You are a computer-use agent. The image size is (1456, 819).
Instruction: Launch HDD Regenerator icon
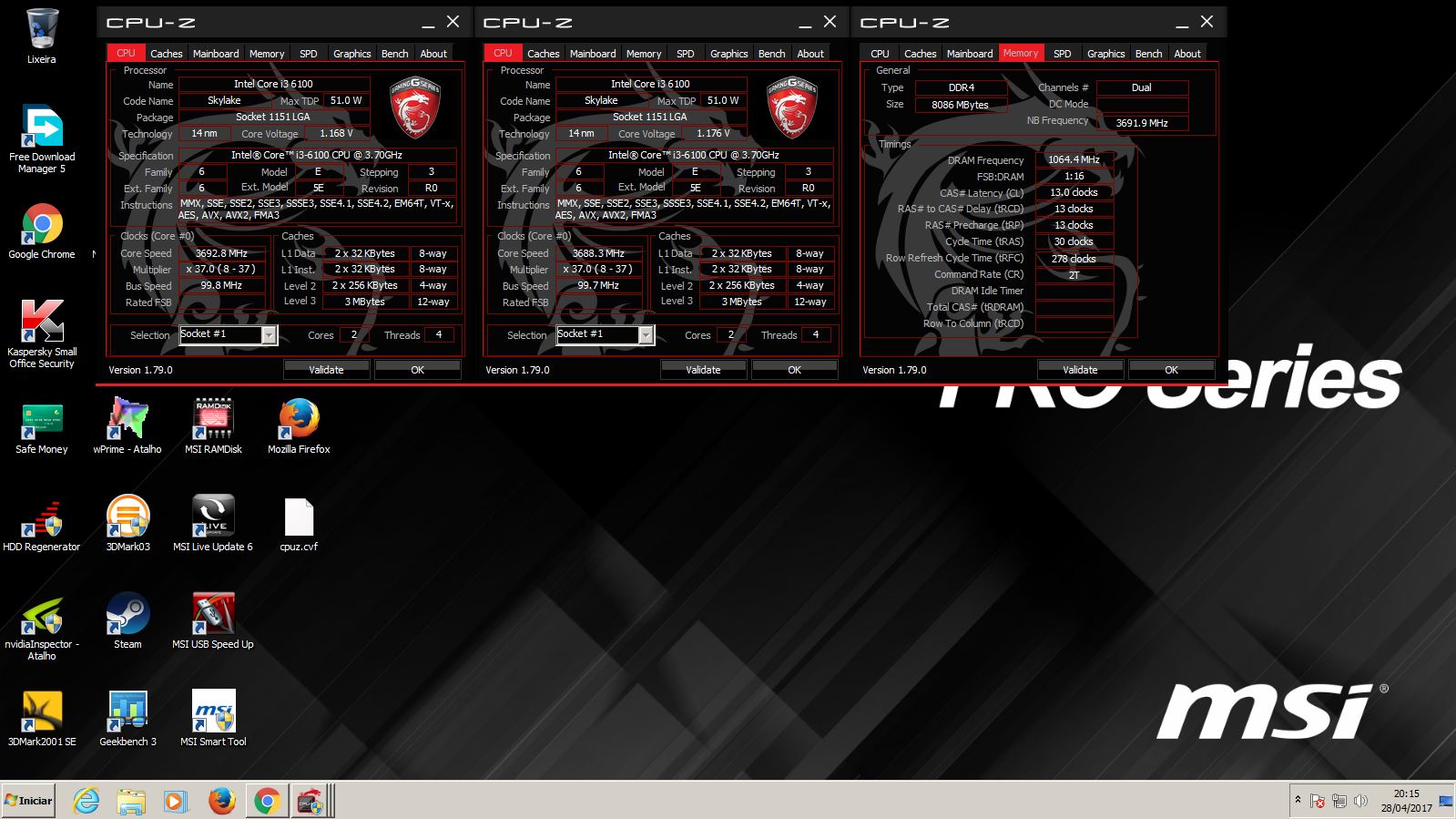coord(42,524)
